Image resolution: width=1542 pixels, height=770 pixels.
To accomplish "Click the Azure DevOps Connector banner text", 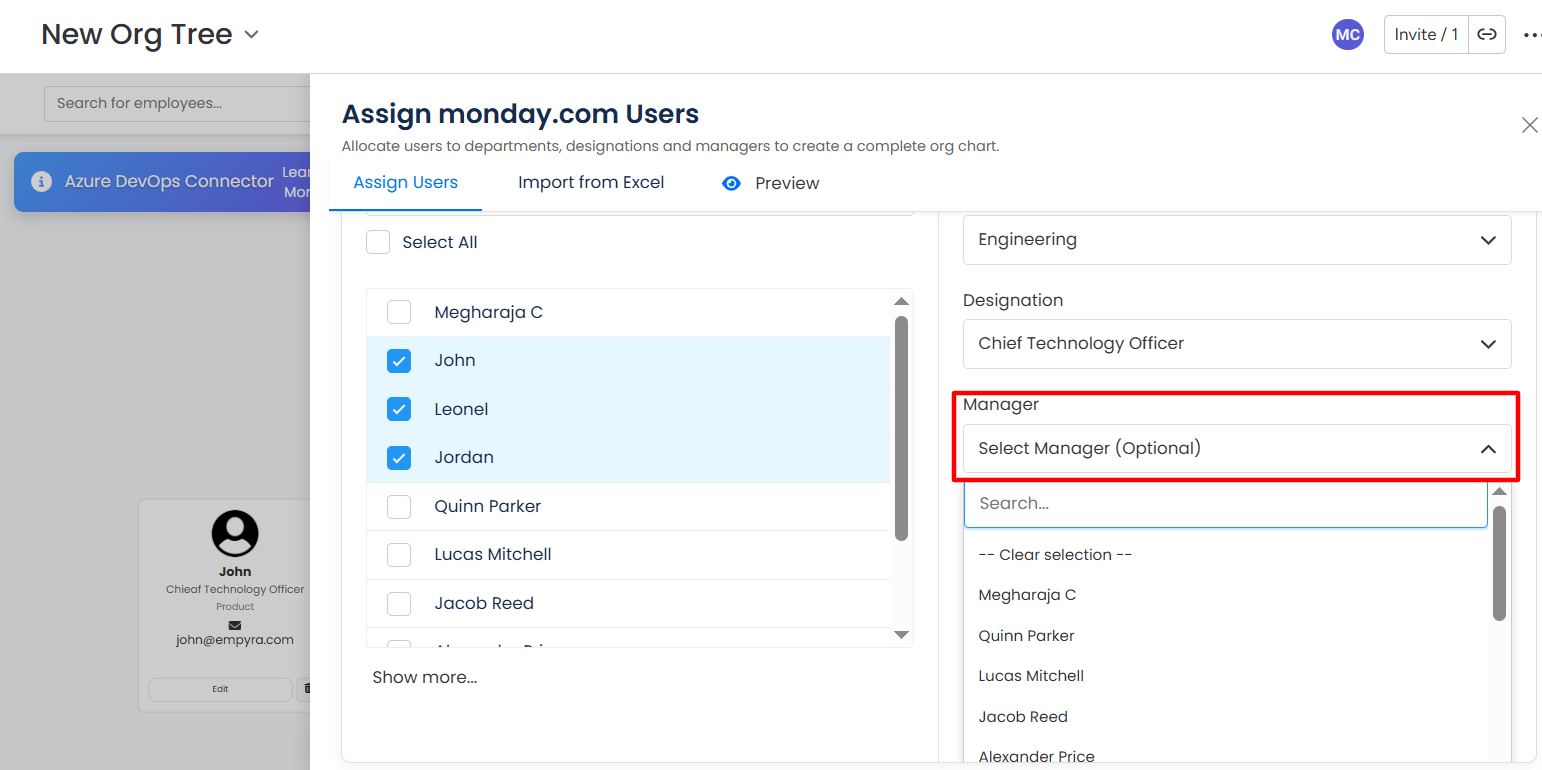I will point(169,181).
